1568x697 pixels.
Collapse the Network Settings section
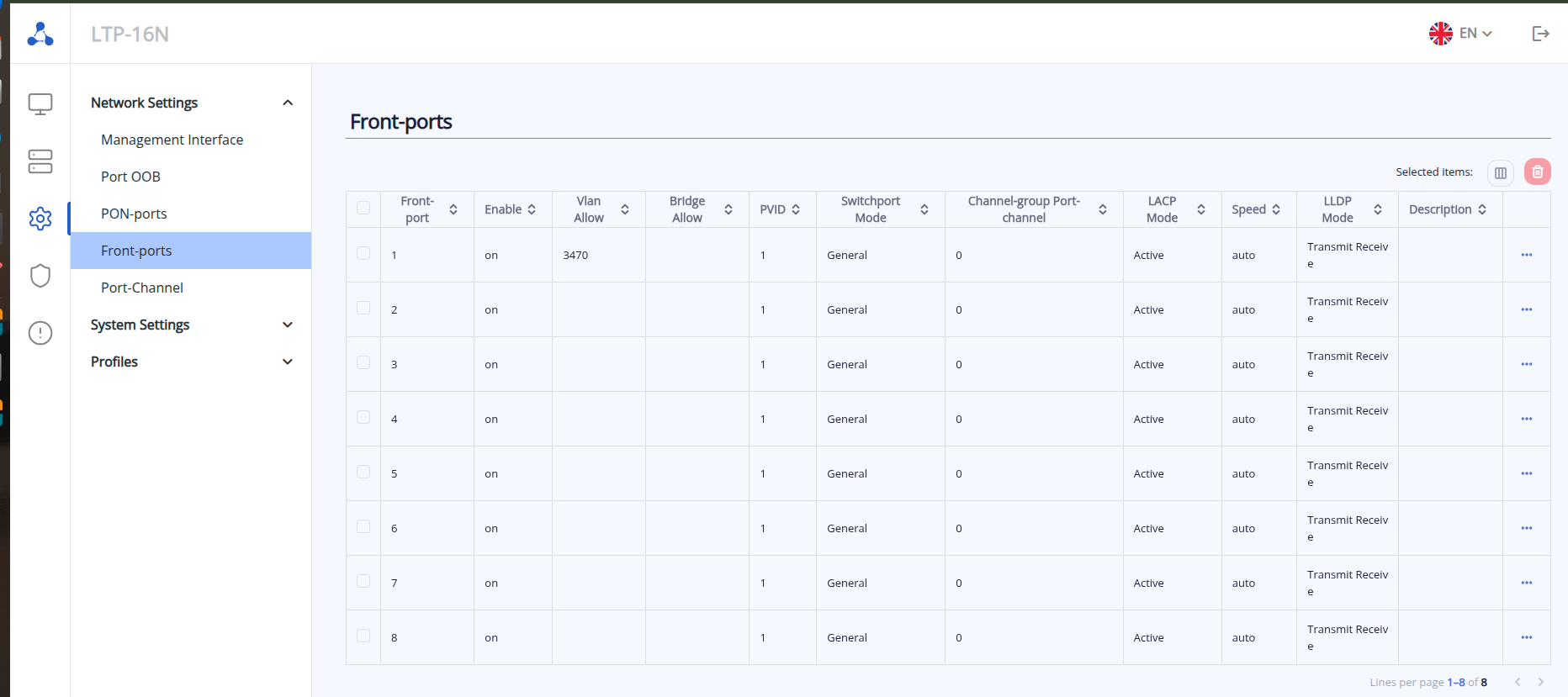click(x=287, y=103)
